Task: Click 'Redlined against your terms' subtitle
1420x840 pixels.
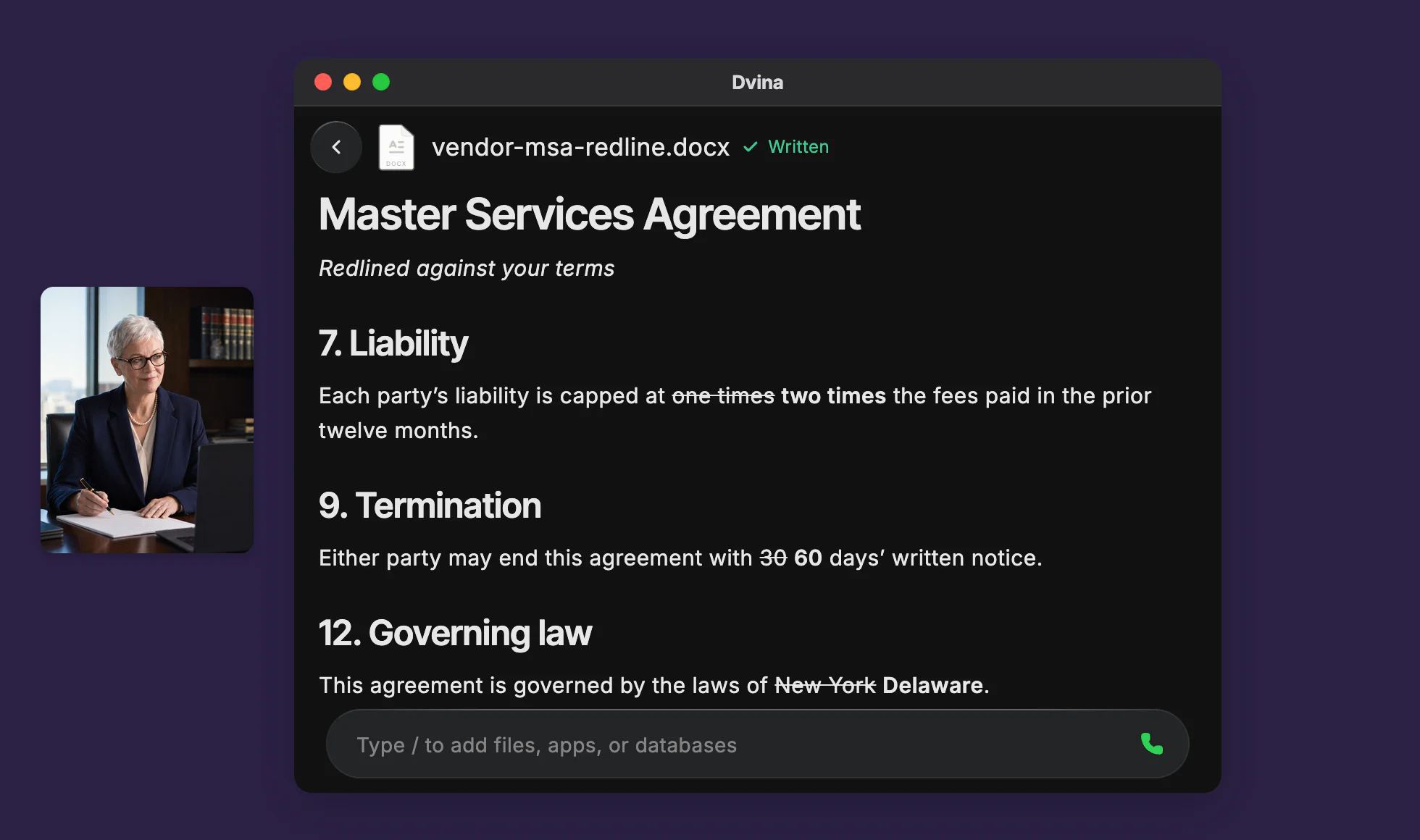Action: pyautogui.click(x=467, y=269)
